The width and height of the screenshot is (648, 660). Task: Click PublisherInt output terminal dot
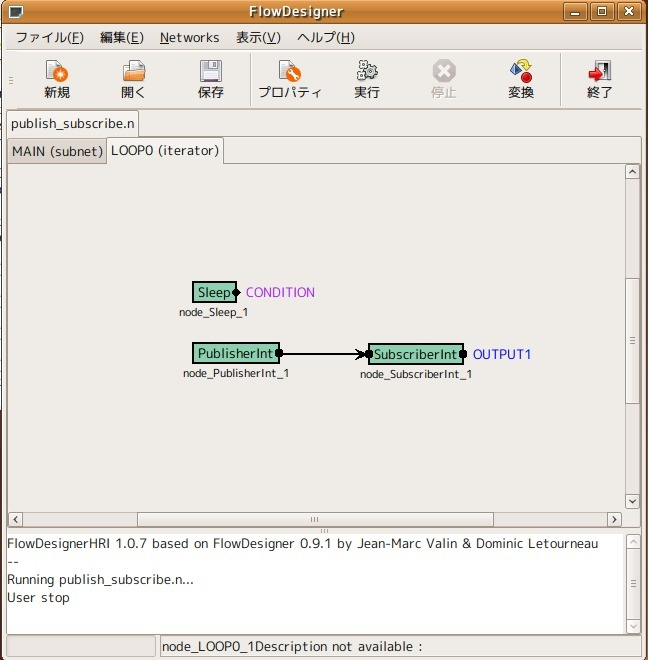[x=279, y=353]
